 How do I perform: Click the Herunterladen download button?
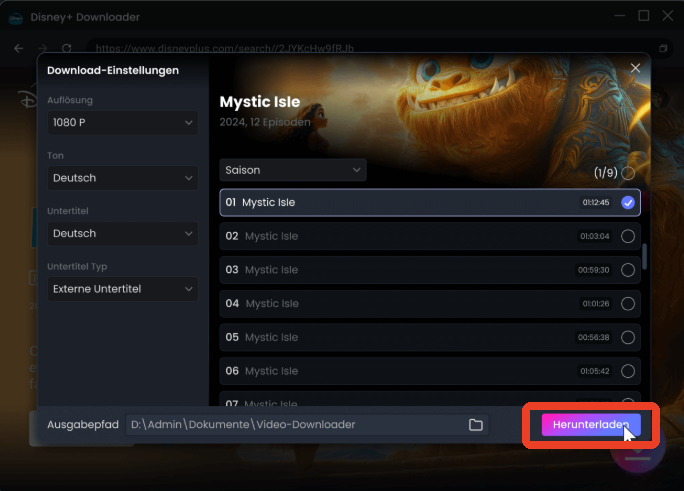click(x=591, y=425)
